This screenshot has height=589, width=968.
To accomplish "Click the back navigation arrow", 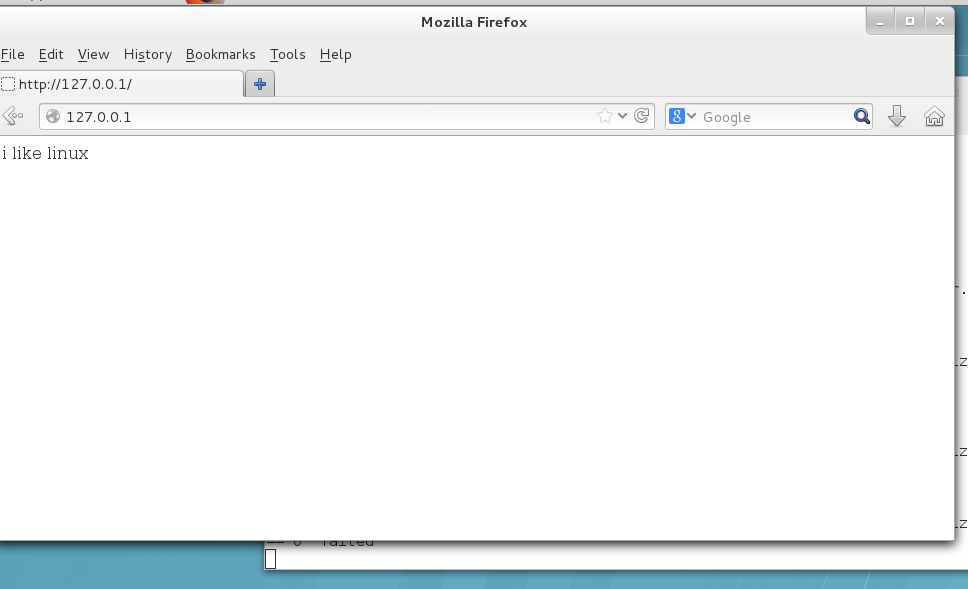I will (x=13, y=117).
